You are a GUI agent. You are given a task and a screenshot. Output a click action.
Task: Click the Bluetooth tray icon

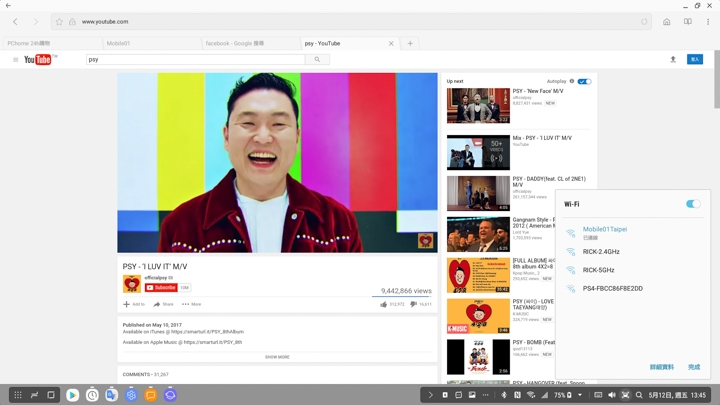(504, 395)
